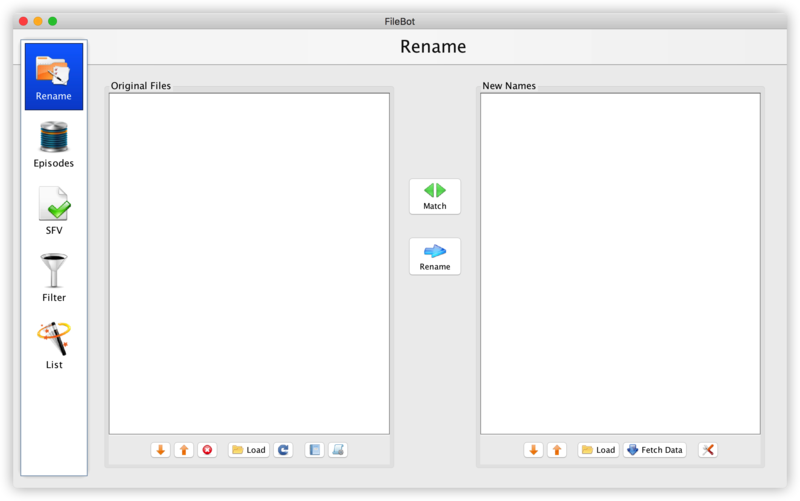Move up item in New Names
The image size is (800, 501).
[x=557, y=450]
